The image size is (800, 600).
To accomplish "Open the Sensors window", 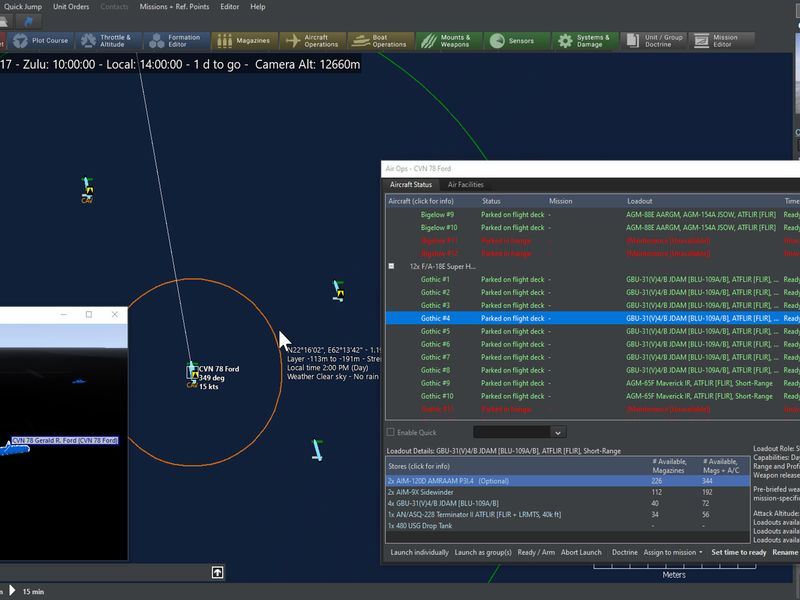I will (x=516, y=41).
